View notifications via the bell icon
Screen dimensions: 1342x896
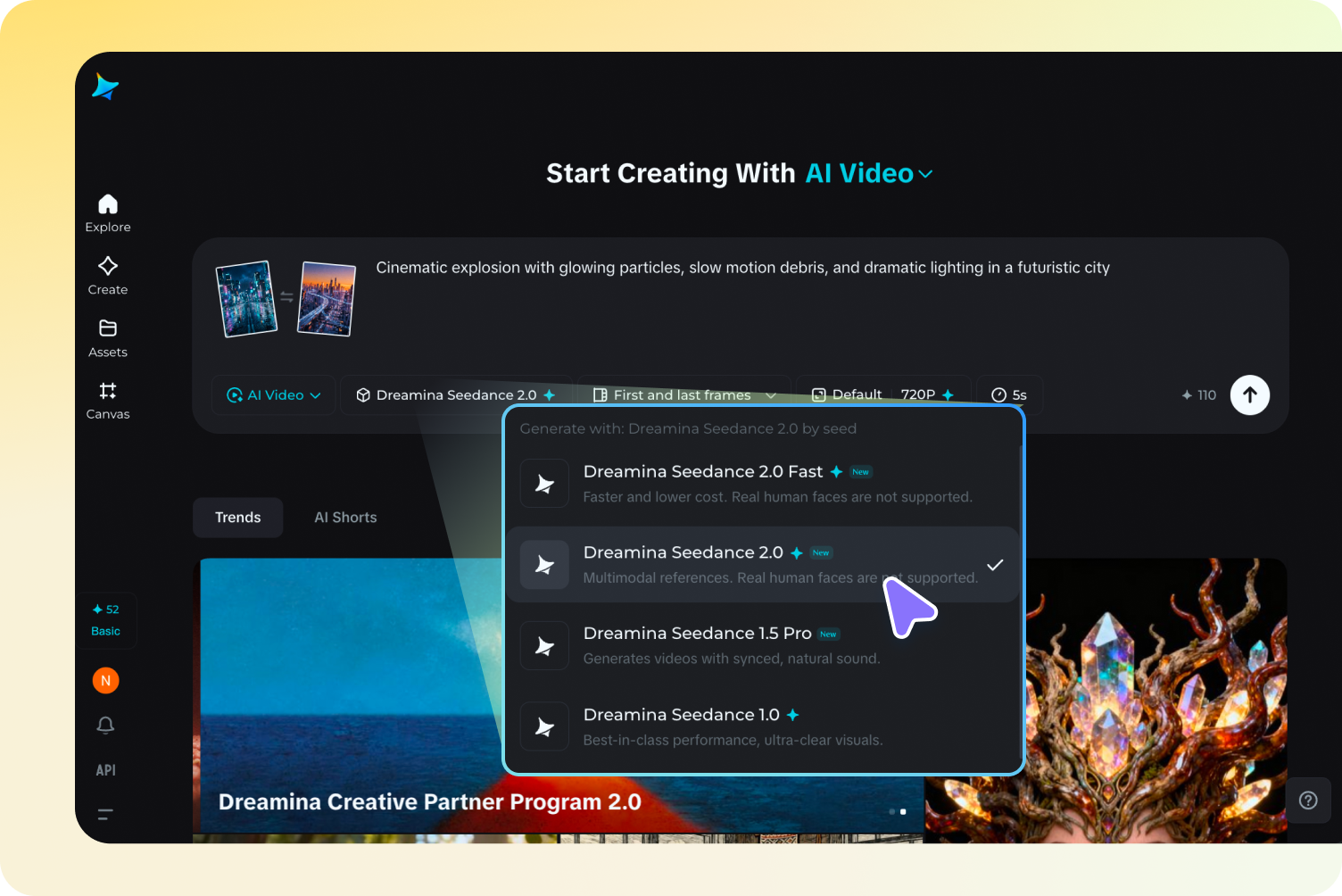[105, 725]
